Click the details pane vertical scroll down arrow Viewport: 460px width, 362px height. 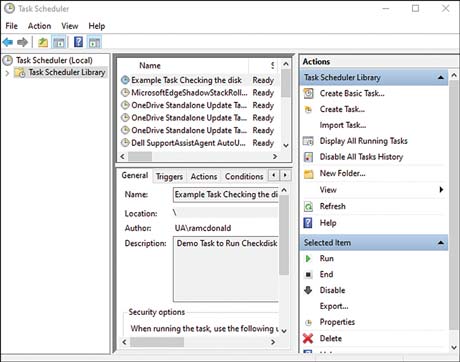pyautogui.click(x=284, y=331)
